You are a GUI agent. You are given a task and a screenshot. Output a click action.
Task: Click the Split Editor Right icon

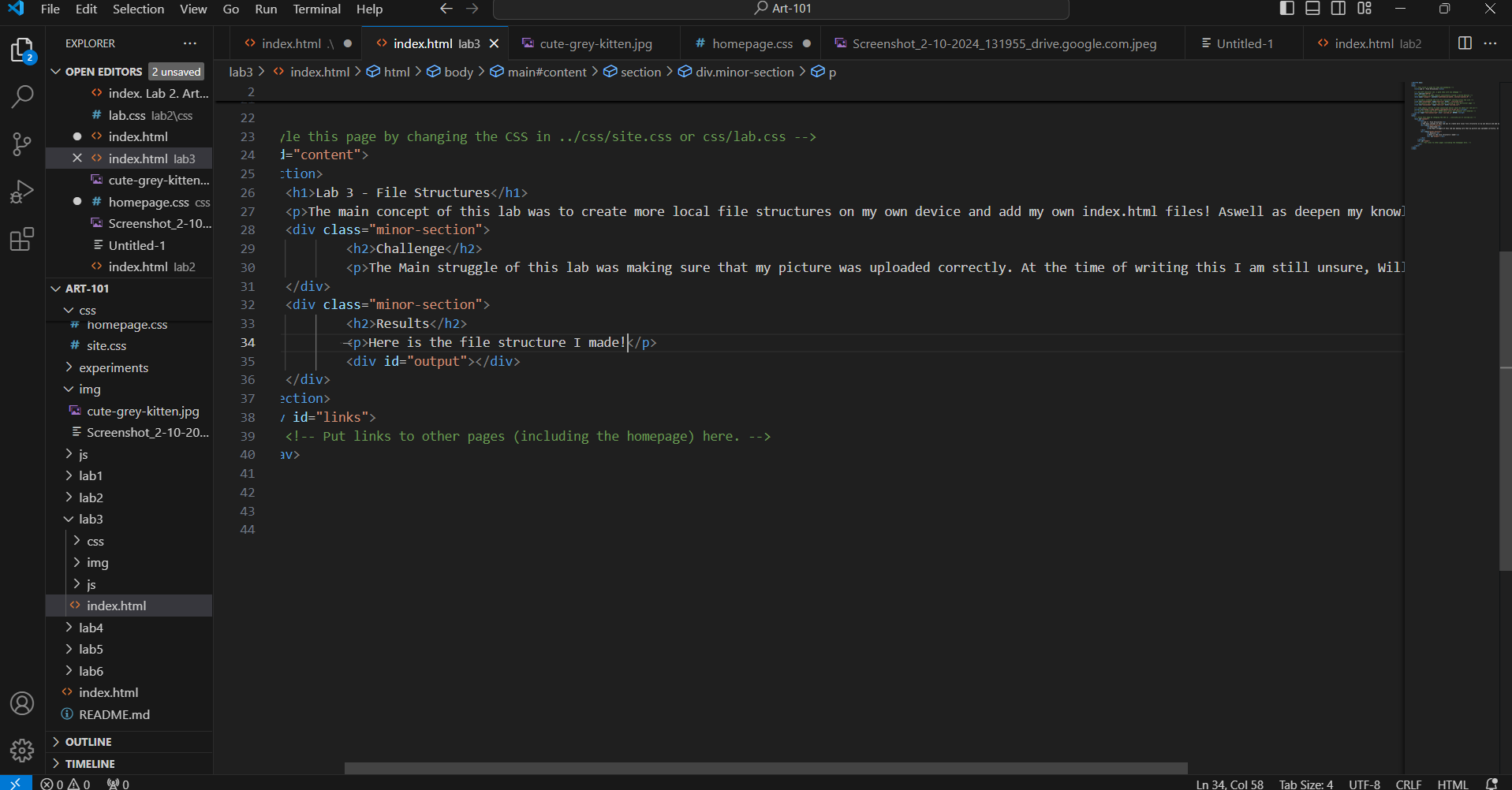(x=1465, y=43)
